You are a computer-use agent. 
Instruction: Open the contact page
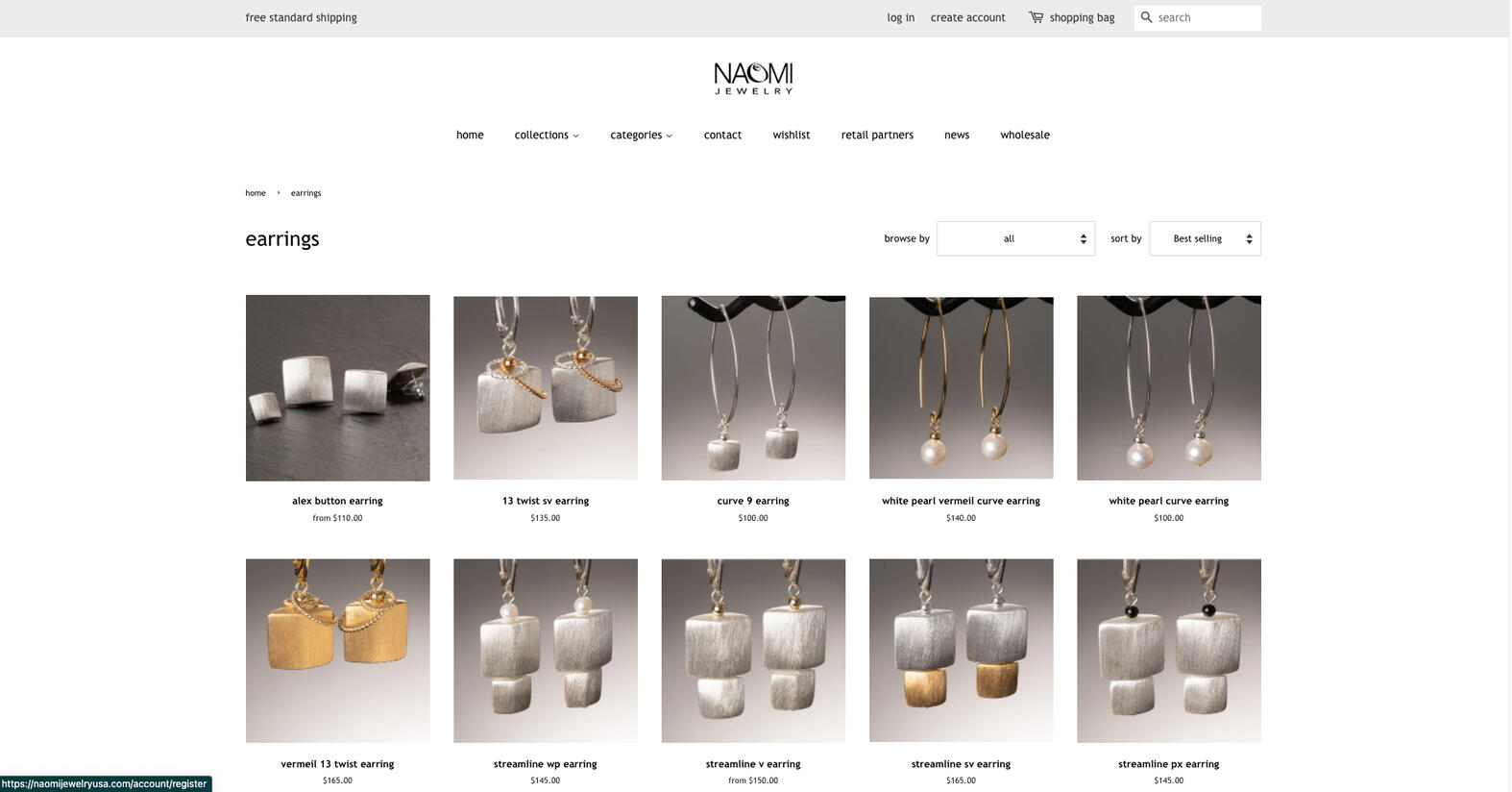click(722, 136)
